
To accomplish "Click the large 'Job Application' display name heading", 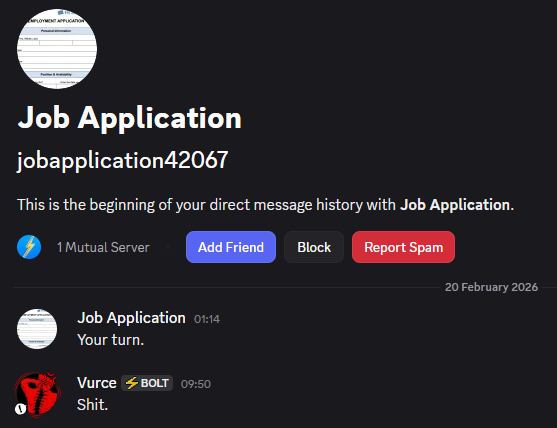I will pyautogui.click(x=130, y=118).
